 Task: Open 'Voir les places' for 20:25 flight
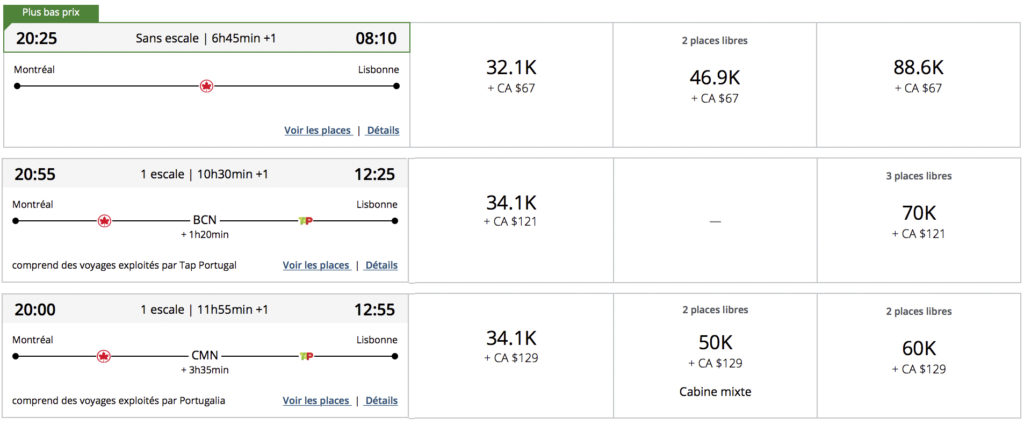click(x=317, y=130)
